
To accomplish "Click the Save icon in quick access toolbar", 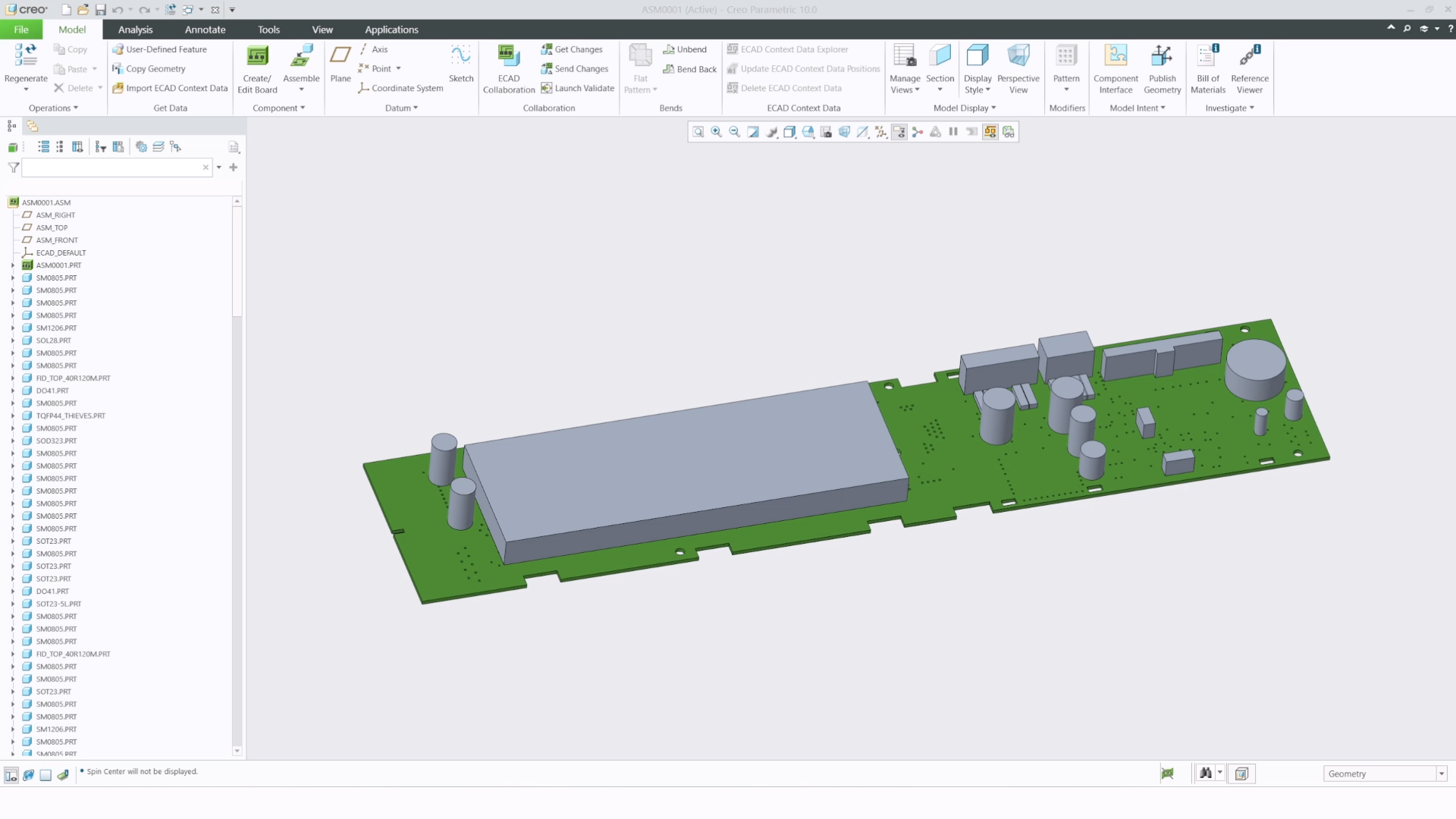I will click(100, 10).
